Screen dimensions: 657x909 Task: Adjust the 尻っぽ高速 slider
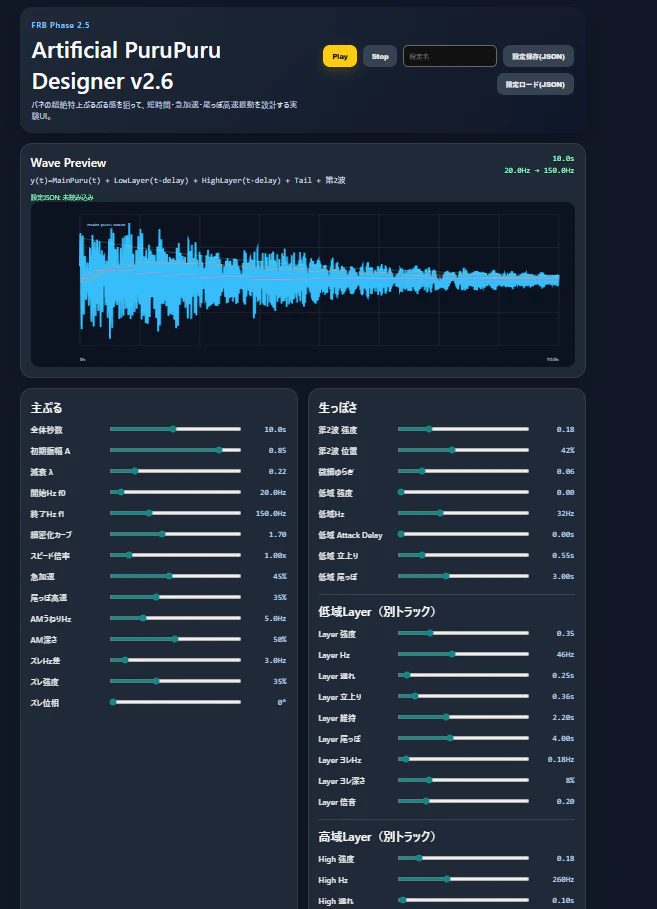pyautogui.click(x=175, y=597)
